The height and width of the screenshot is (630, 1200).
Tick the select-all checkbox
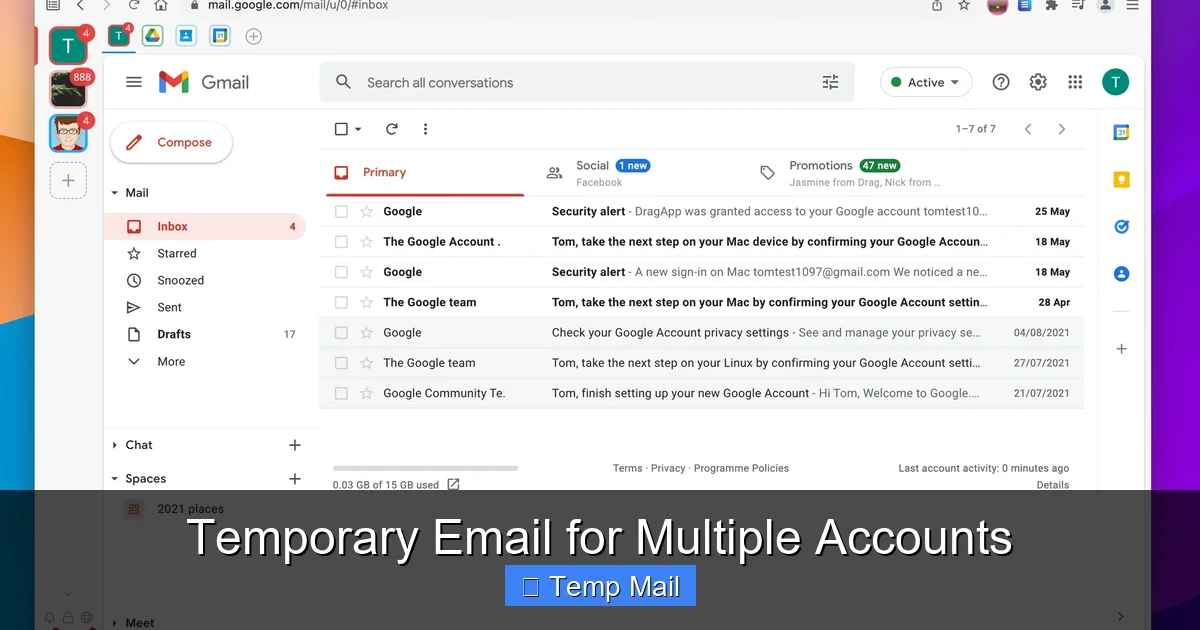tap(341, 129)
